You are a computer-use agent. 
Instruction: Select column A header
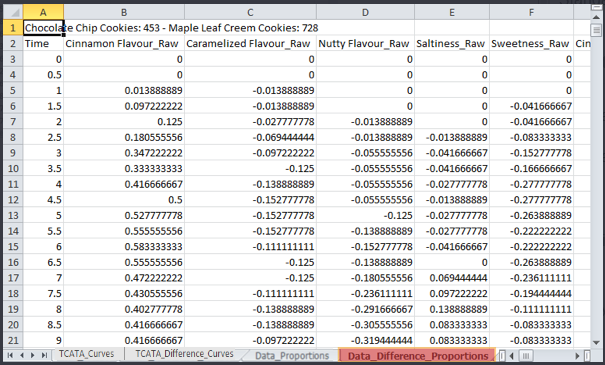(43, 12)
